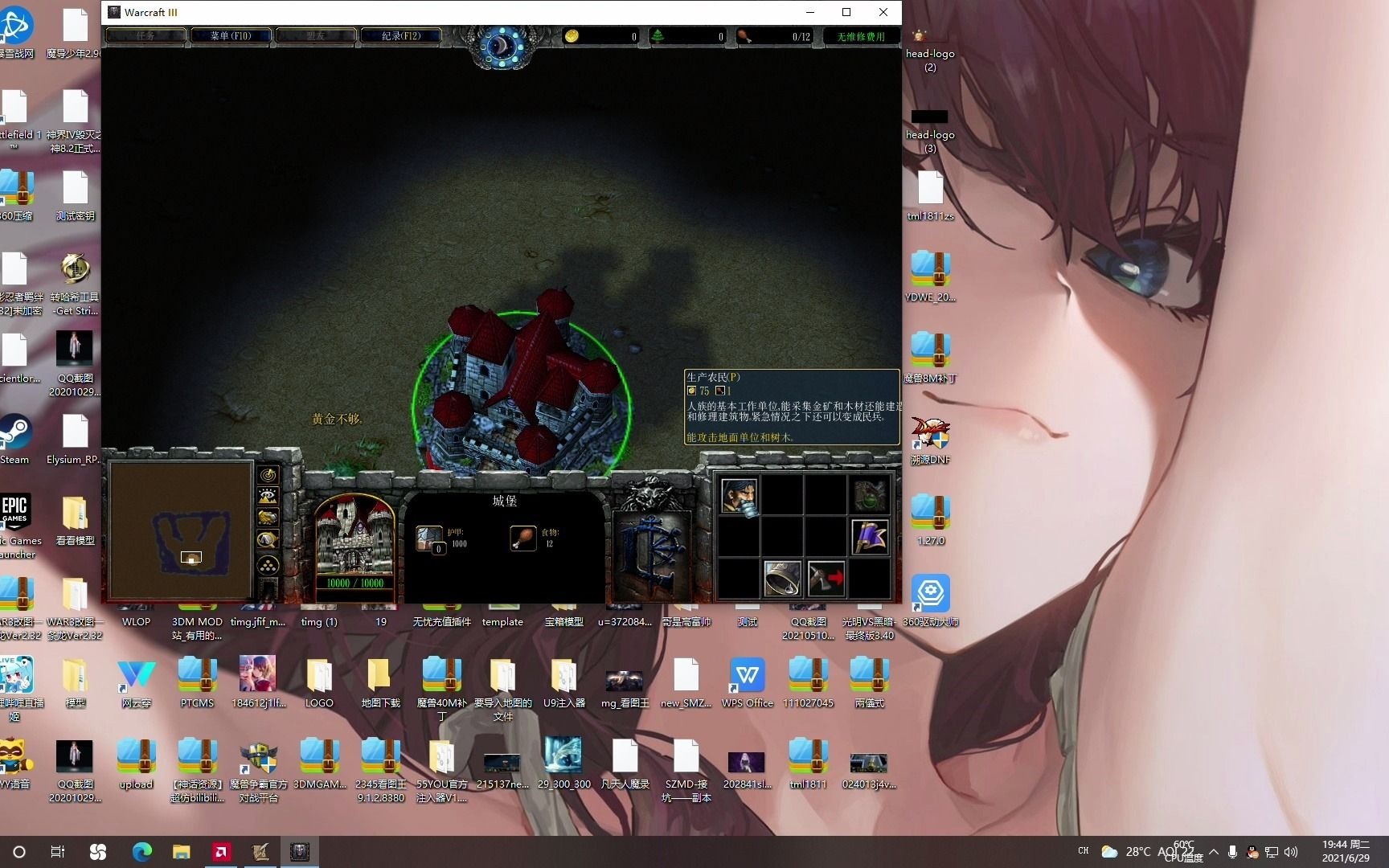The height and width of the screenshot is (868, 1389).
Task: Select the 魔兽8M补丁 archive on desktop
Action: (x=931, y=358)
